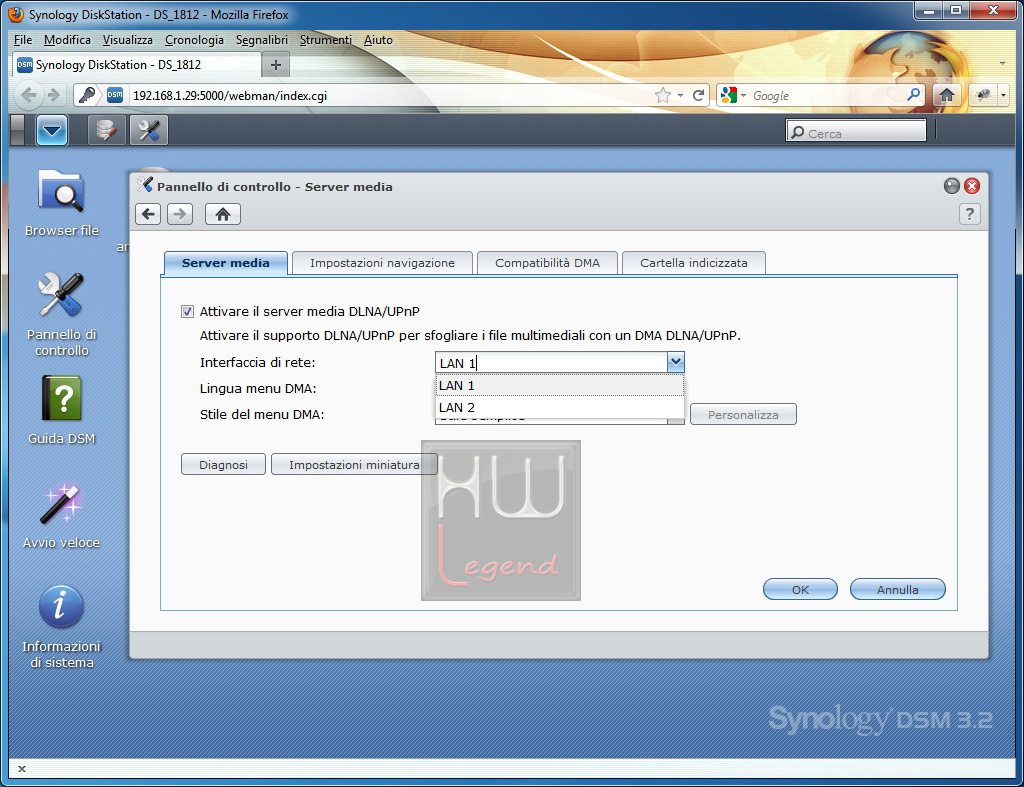Open Pannello di controllo desktop icon
The width and height of the screenshot is (1024, 787).
pos(61,313)
